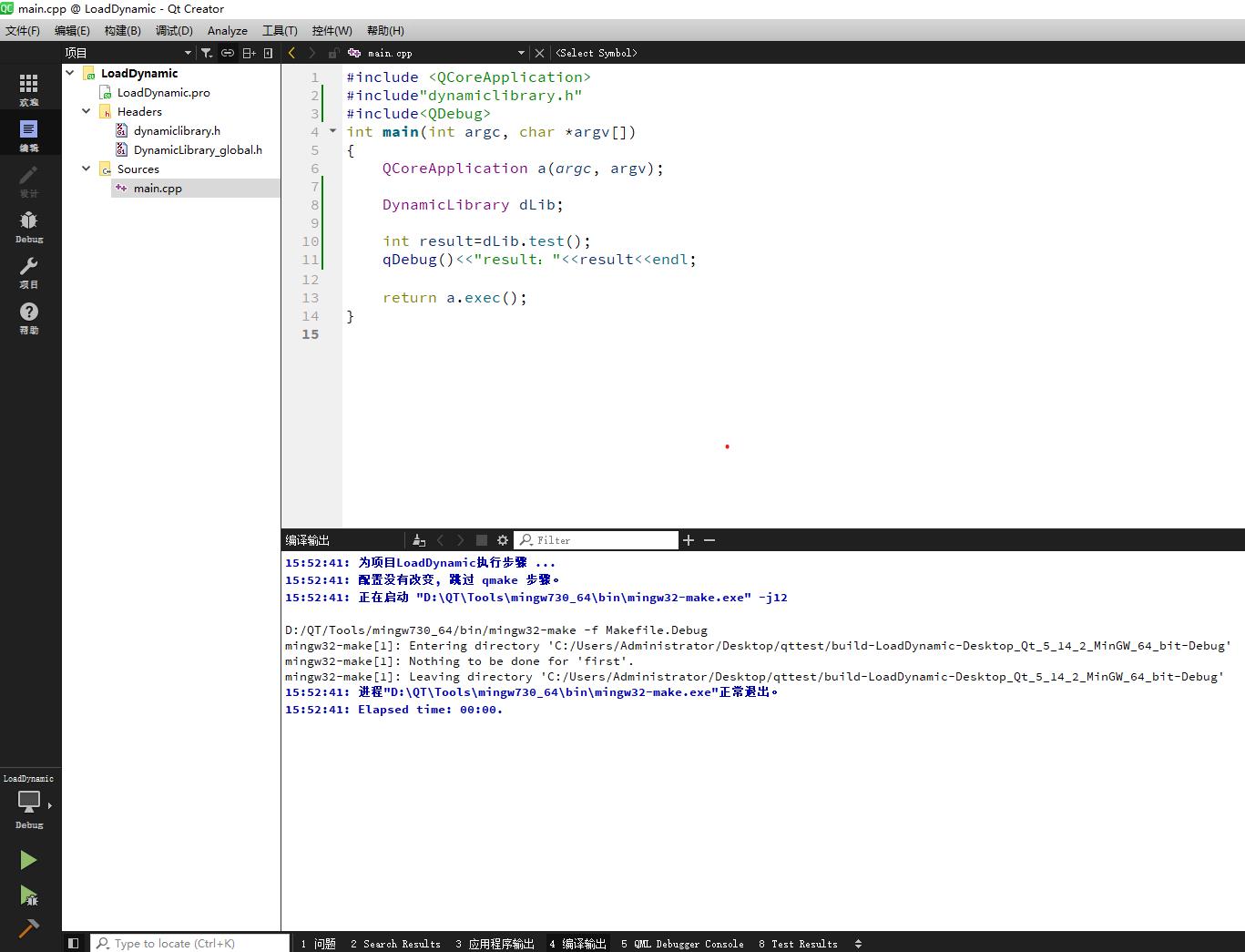Click the DynamicLibrary dLib; code line
The height and width of the screenshot is (952, 1245).
click(473, 204)
